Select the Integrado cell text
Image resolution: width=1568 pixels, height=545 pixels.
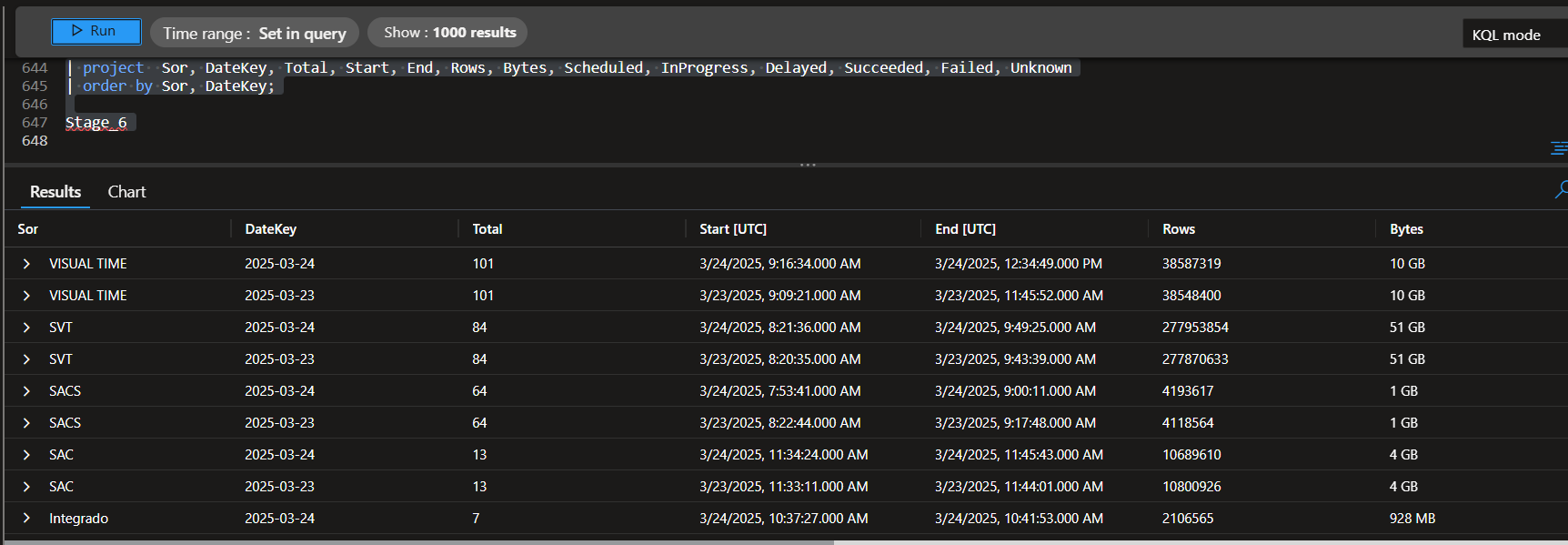coord(78,519)
